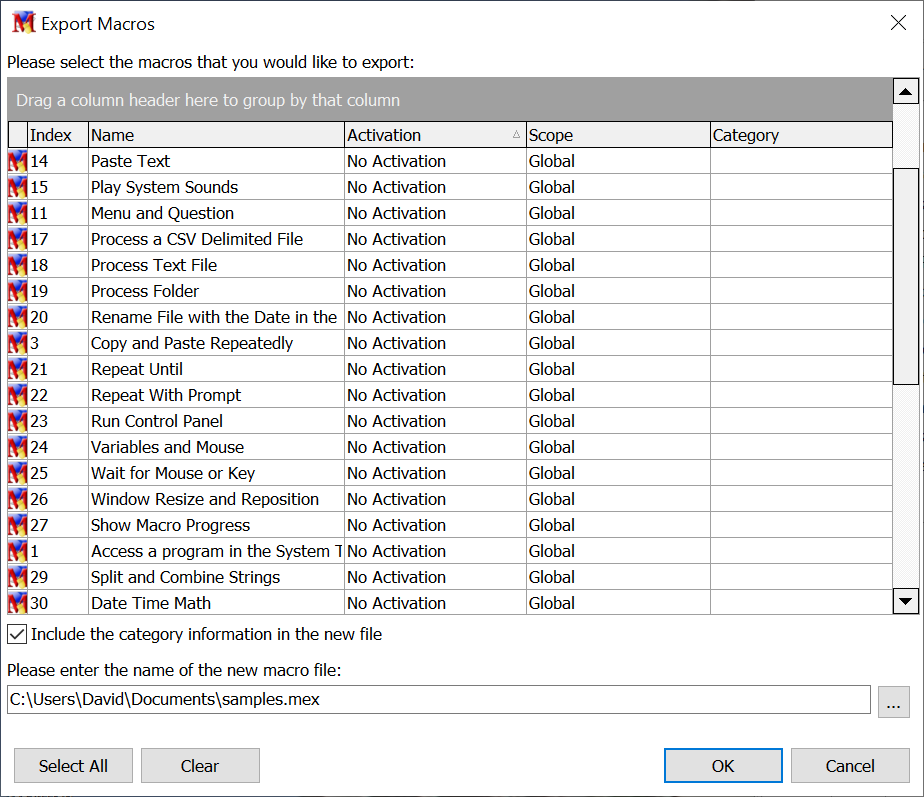Click the Category column header
Viewport: 924px width, 797px height.
(800, 135)
